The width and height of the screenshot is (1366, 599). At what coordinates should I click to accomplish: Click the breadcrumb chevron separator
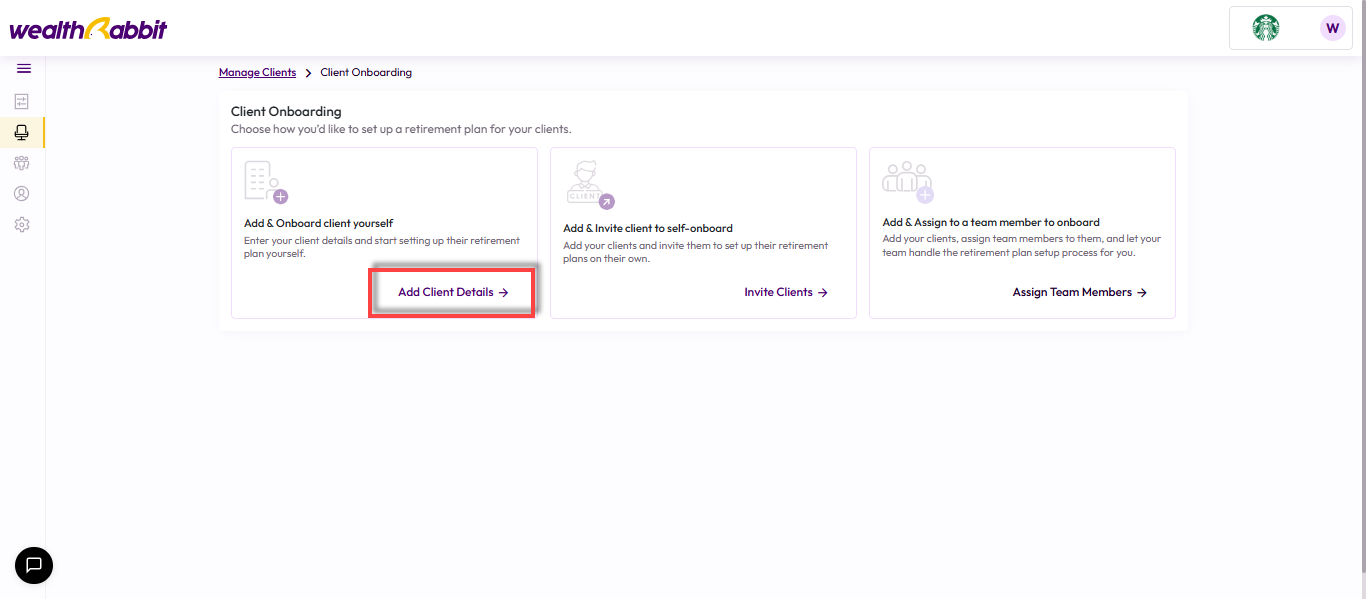308,73
